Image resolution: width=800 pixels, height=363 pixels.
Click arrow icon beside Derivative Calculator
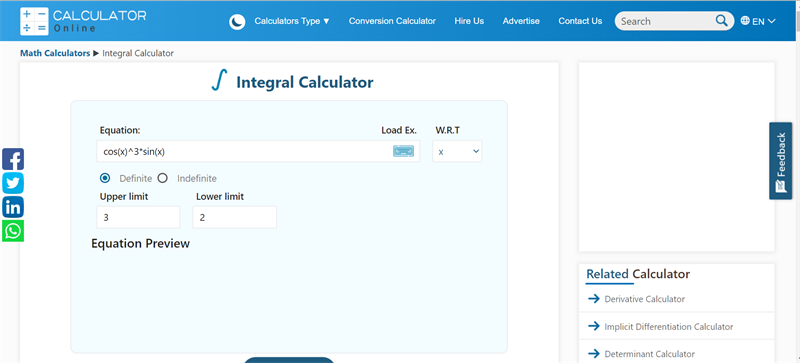click(593, 299)
